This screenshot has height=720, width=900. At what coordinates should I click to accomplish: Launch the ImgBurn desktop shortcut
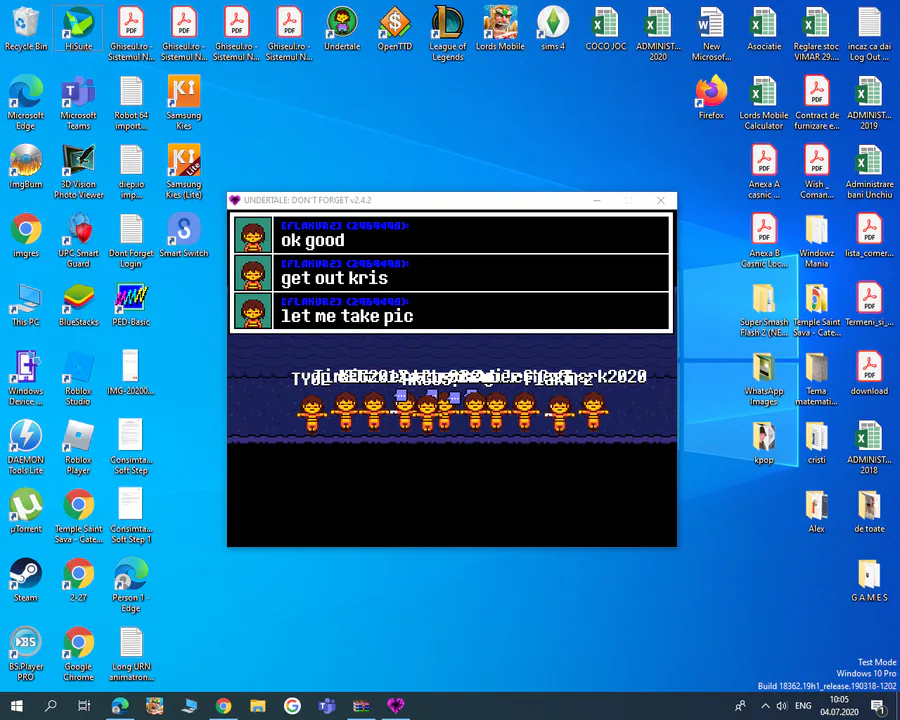coord(26,167)
